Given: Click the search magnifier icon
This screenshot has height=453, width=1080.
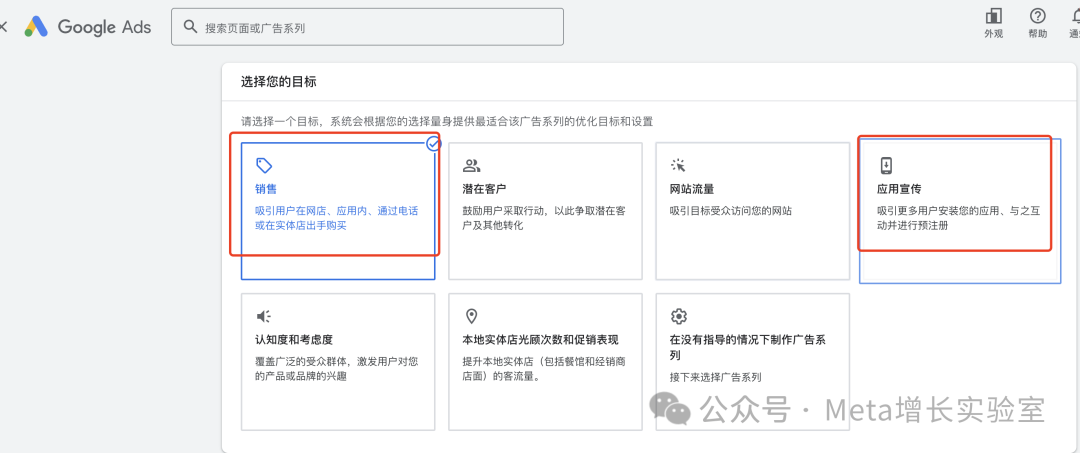Looking at the screenshot, I should [188, 27].
